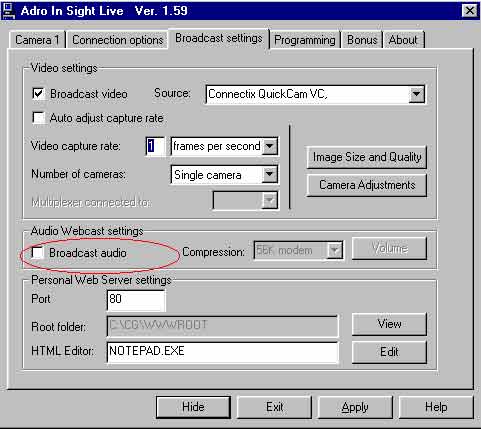Click in the Port input field
Screen dimensions: 481x430
tap(136, 299)
